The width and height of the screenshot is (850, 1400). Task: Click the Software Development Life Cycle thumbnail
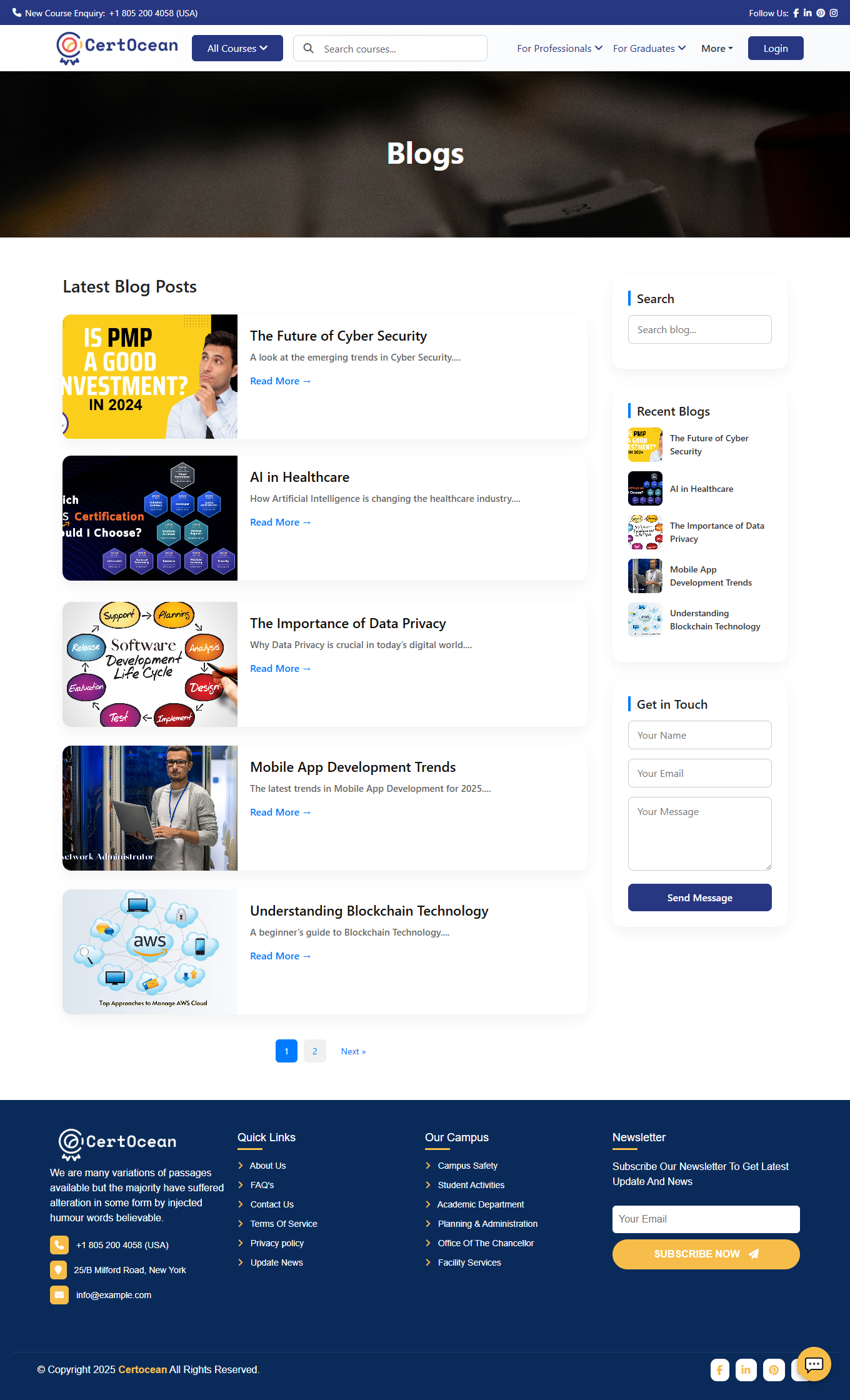[150, 664]
